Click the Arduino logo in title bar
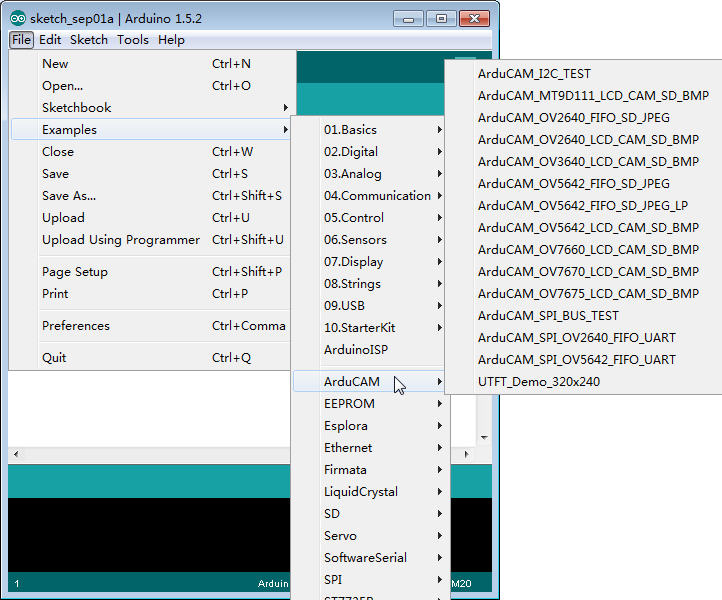The image size is (722, 600). pyautogui.click(x=18, y=18)
